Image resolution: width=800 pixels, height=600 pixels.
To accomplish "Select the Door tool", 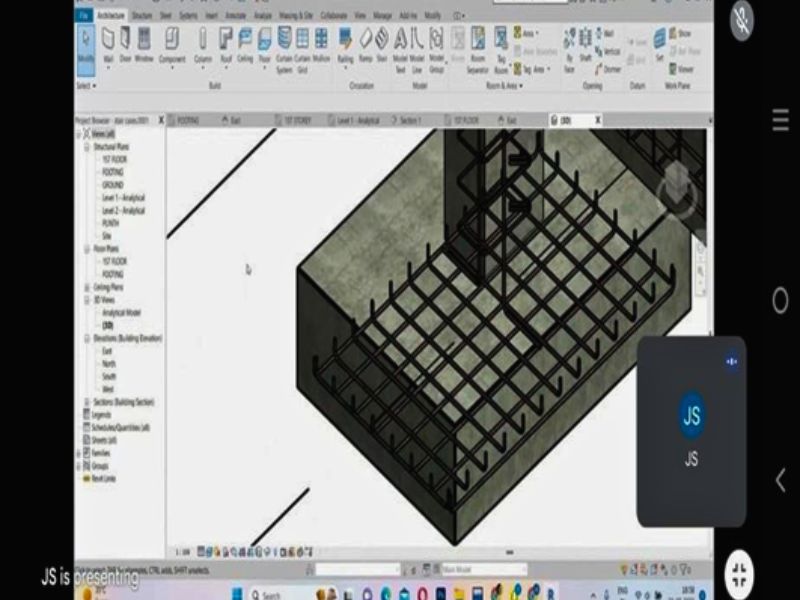I will [x=125, y=44].
